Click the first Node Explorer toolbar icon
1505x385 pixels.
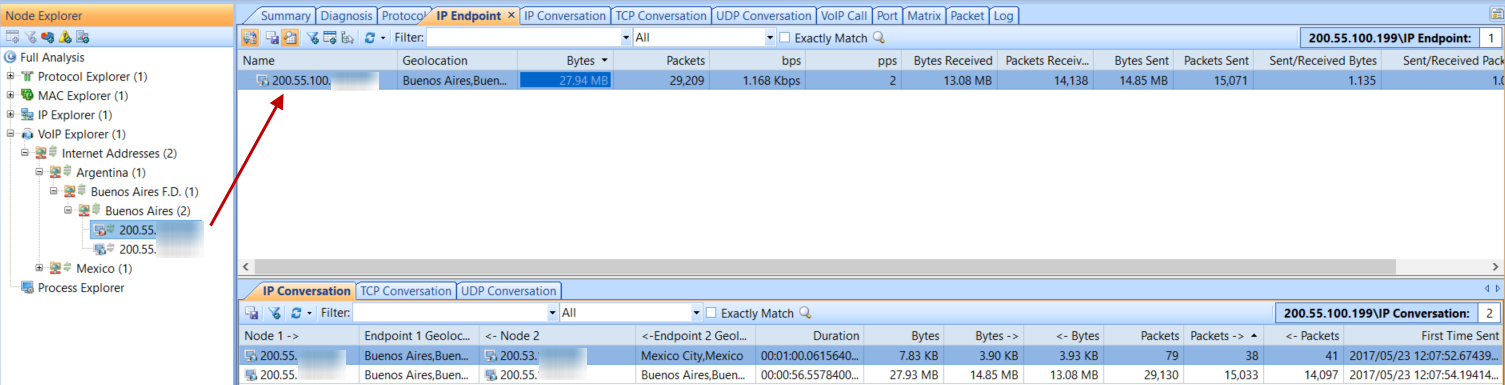click(x=12, y=37)
